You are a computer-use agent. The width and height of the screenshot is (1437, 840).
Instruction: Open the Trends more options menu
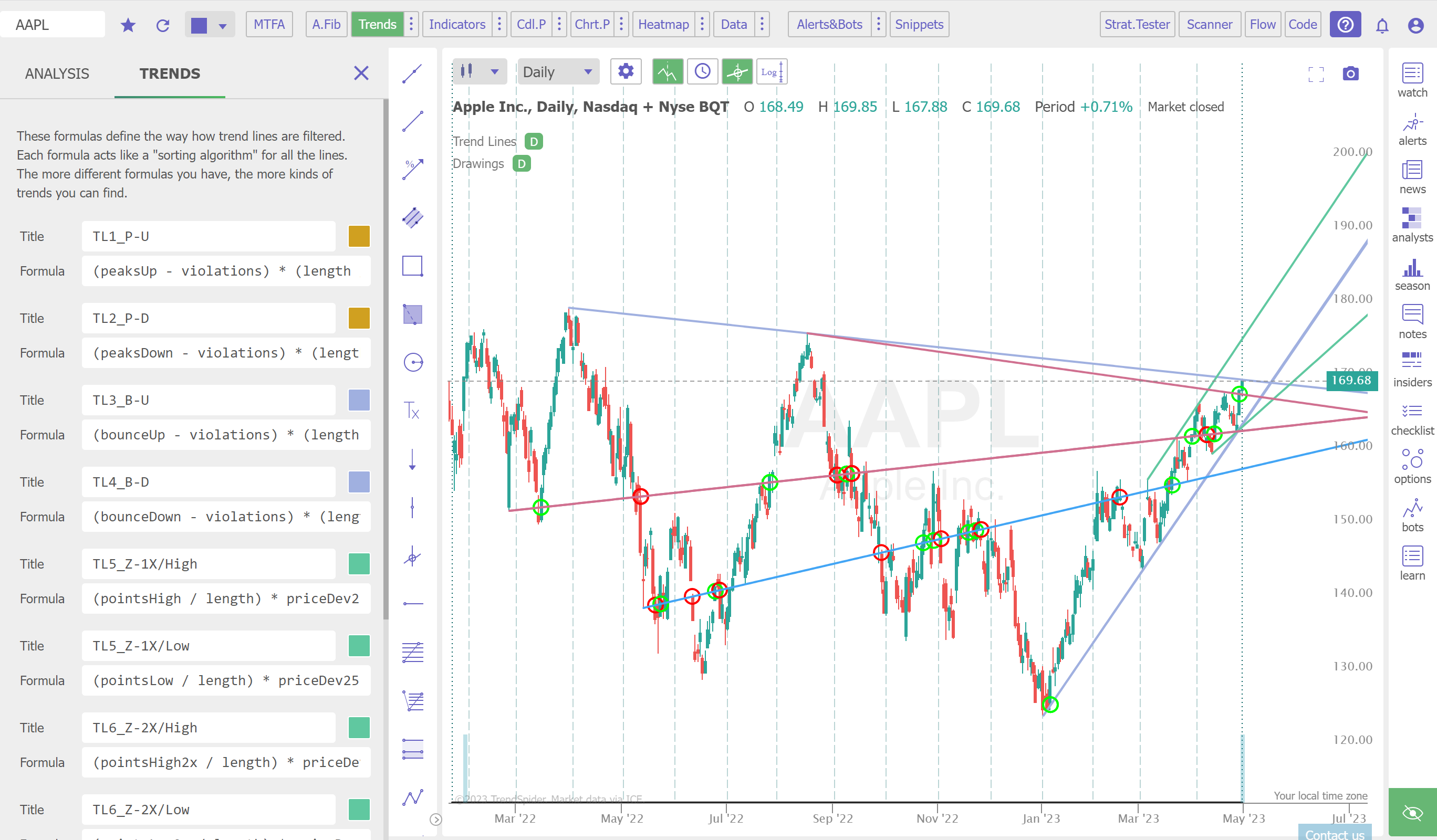[x=411, y=25]
